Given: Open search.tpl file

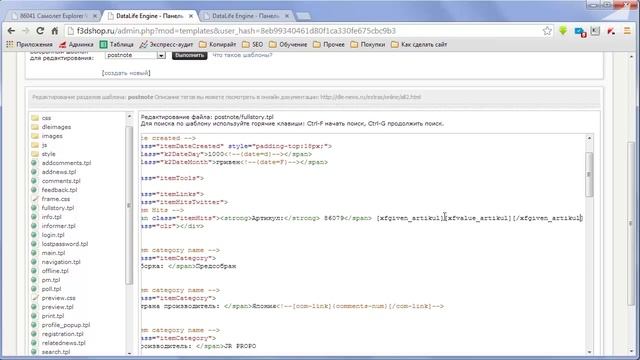Looking at the screenshot, I should [x=56, y=352].
